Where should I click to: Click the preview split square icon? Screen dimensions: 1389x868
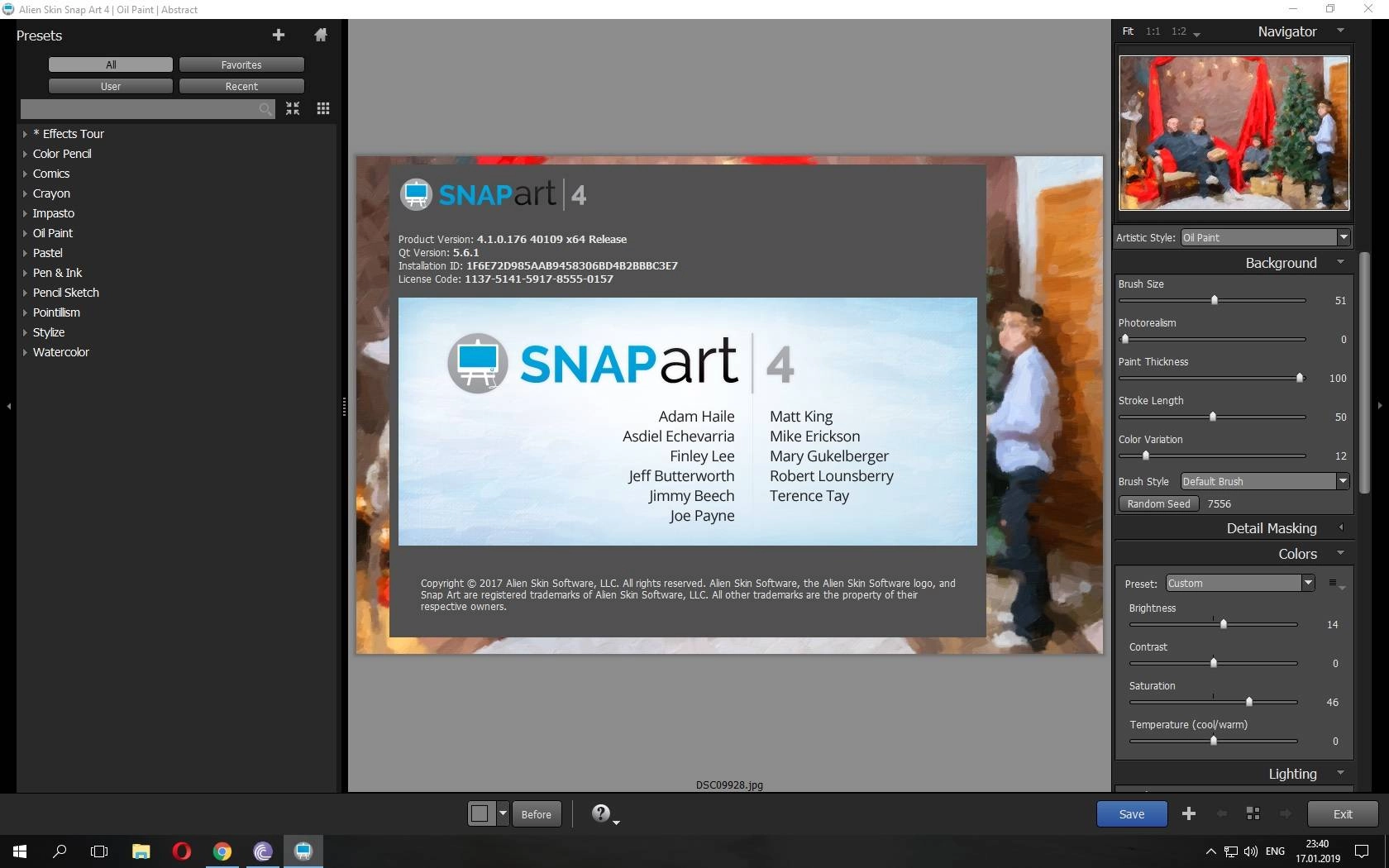pos(480,813)
